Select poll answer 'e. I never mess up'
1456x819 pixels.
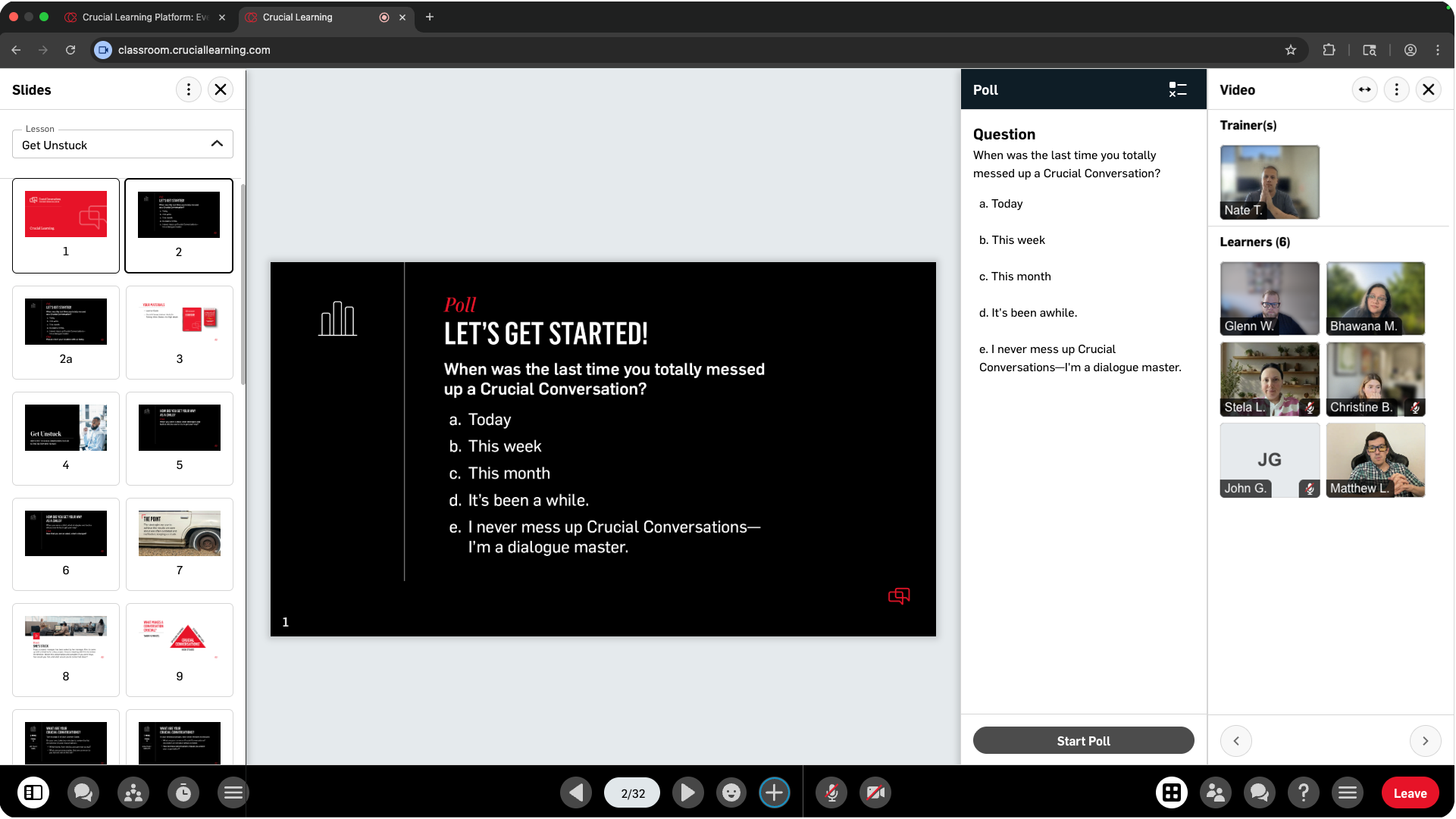(x=1080, y=358)
